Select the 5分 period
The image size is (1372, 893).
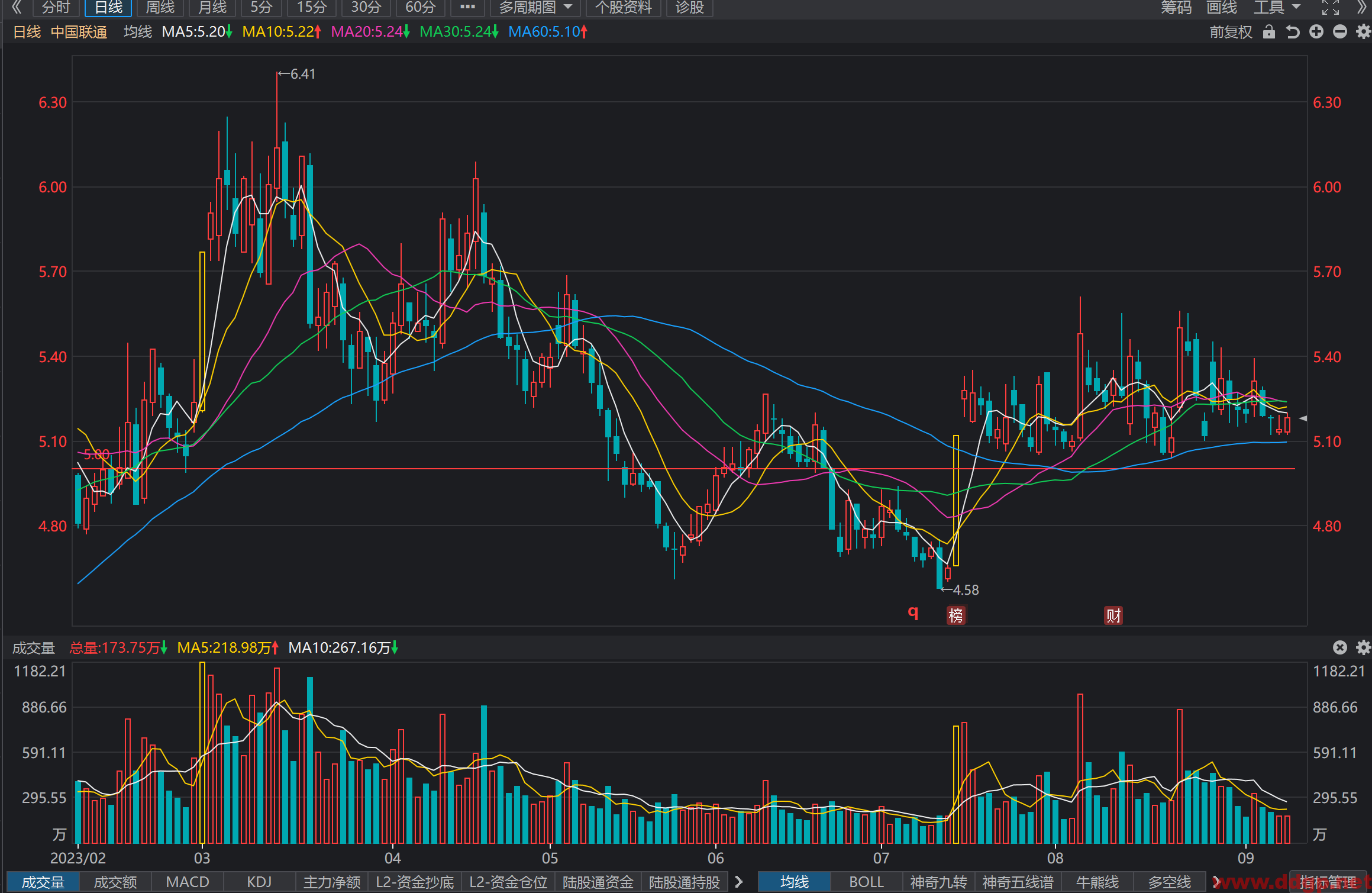[261, 7]
